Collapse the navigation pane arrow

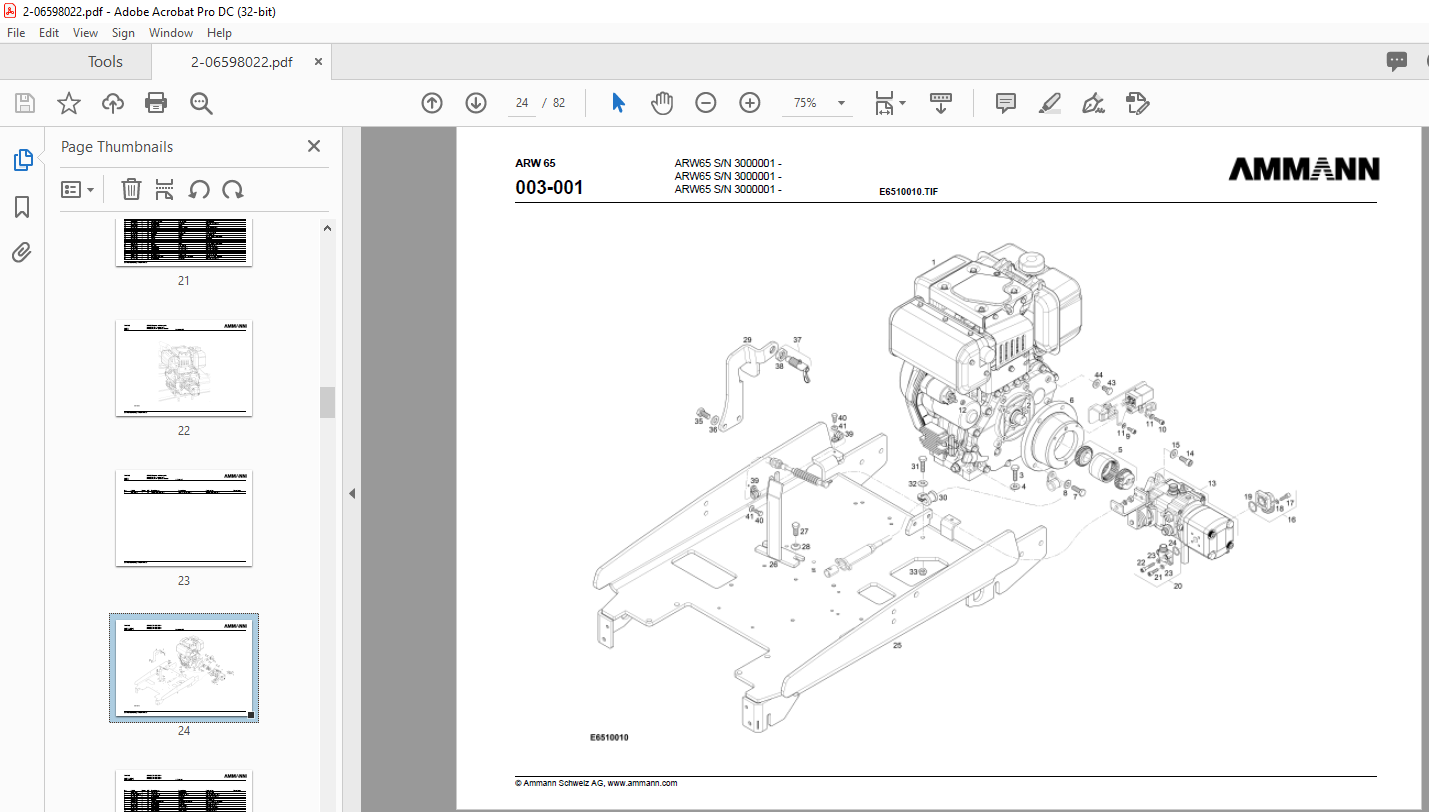pos(352,493)
